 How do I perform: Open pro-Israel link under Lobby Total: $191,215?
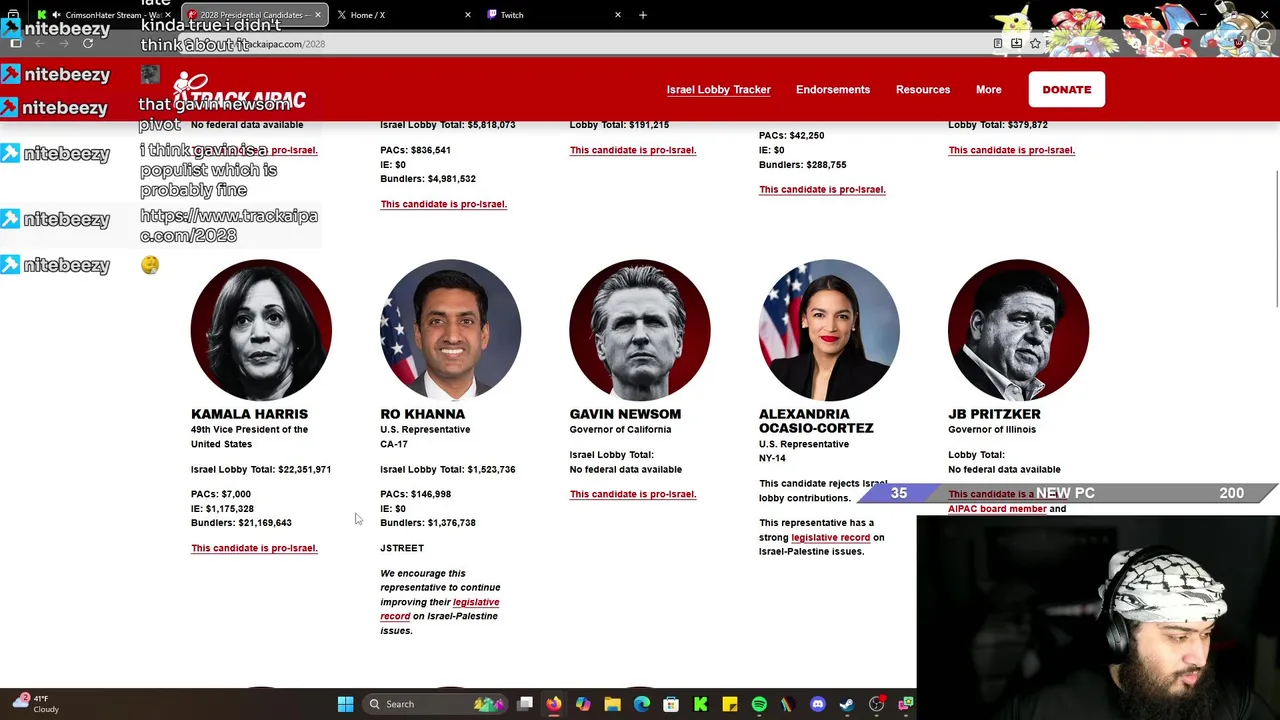(x=633, y=150)
